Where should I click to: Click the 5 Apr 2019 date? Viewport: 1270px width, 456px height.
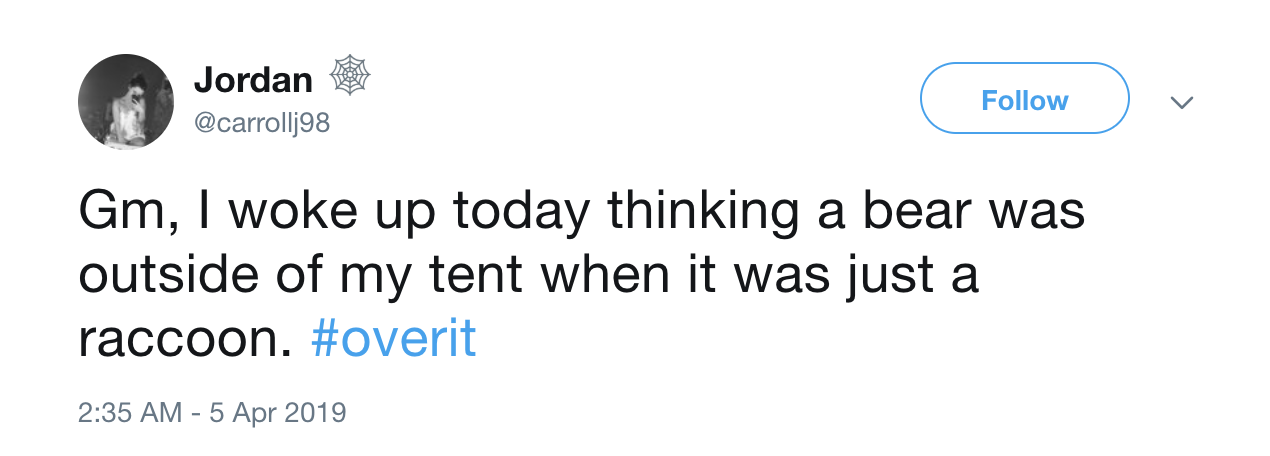276,412
